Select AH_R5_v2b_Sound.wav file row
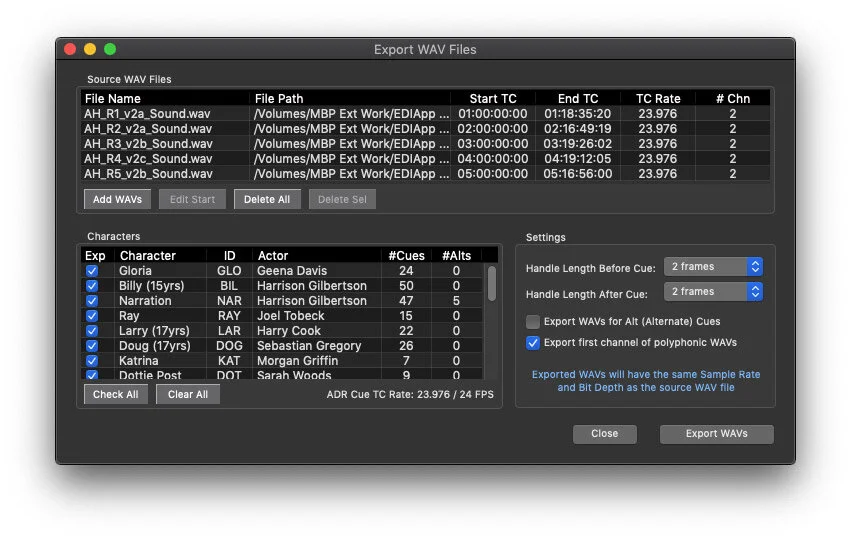This screenshot has height=538, width=851. pos(425,174)
